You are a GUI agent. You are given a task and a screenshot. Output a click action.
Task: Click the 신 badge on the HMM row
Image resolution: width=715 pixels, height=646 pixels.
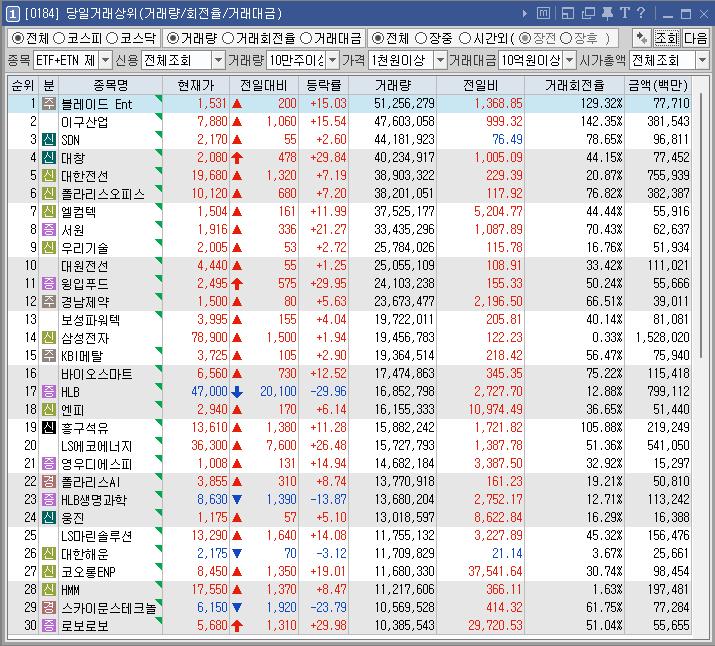(x=49, y=589)
